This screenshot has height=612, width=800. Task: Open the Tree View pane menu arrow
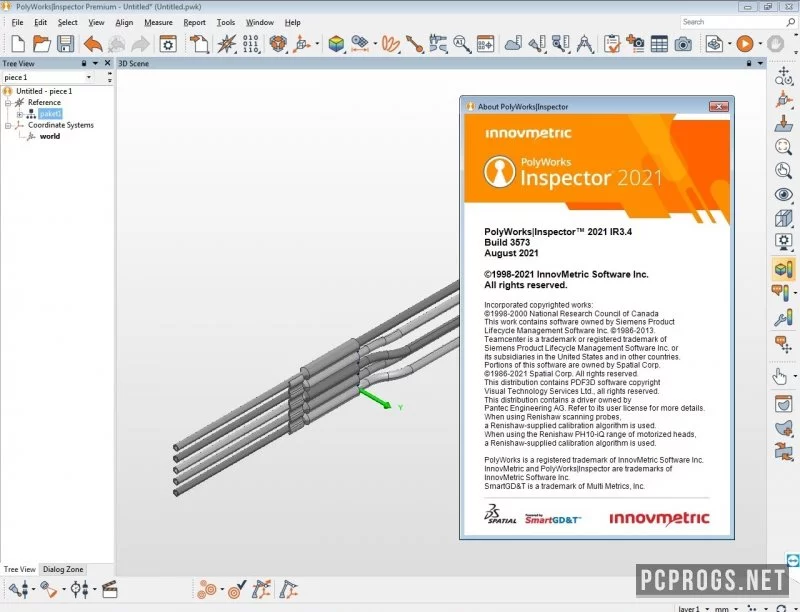pos(95,63)
